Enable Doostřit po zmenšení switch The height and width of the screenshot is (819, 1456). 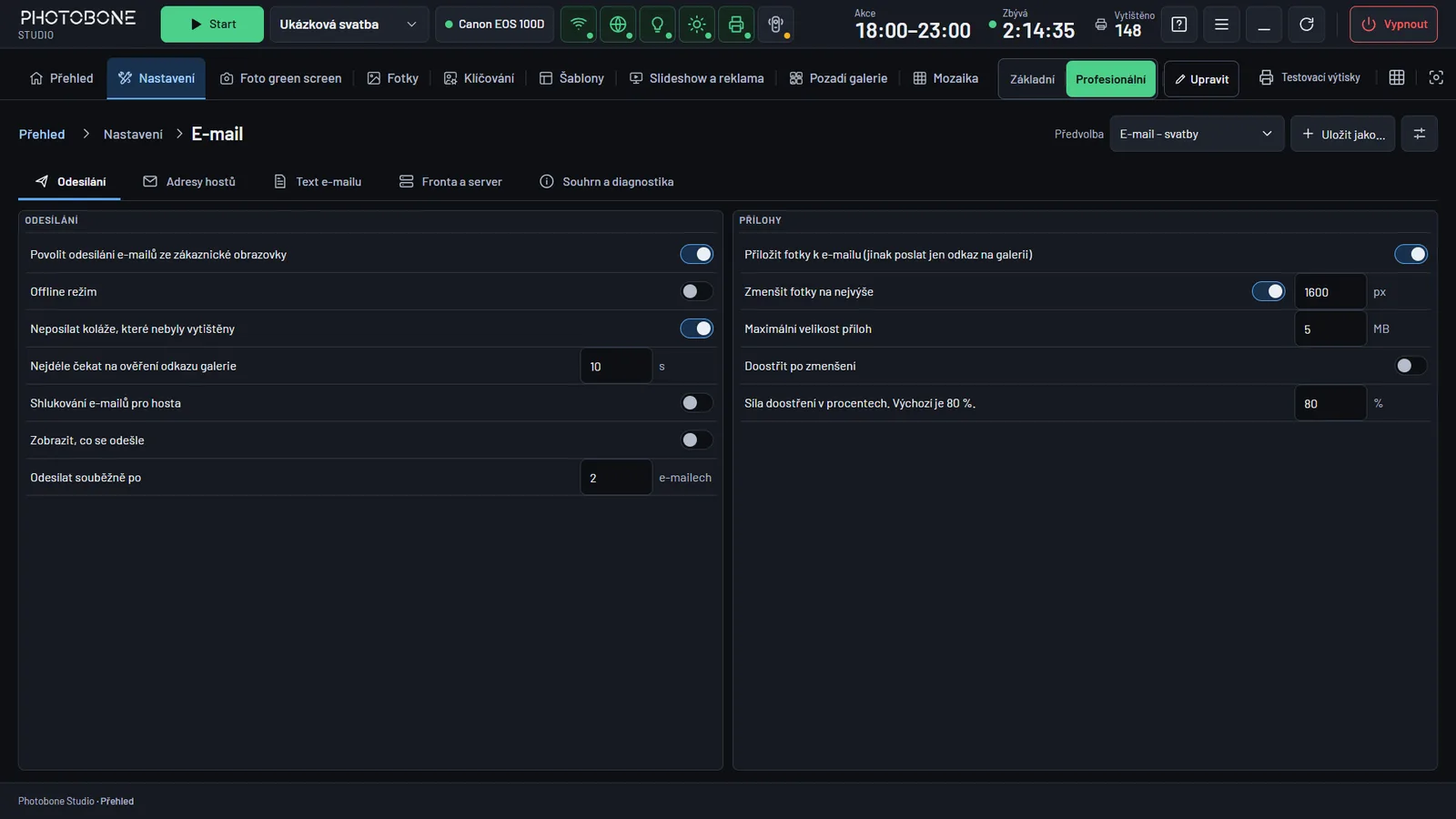(x=1411, y=366)
